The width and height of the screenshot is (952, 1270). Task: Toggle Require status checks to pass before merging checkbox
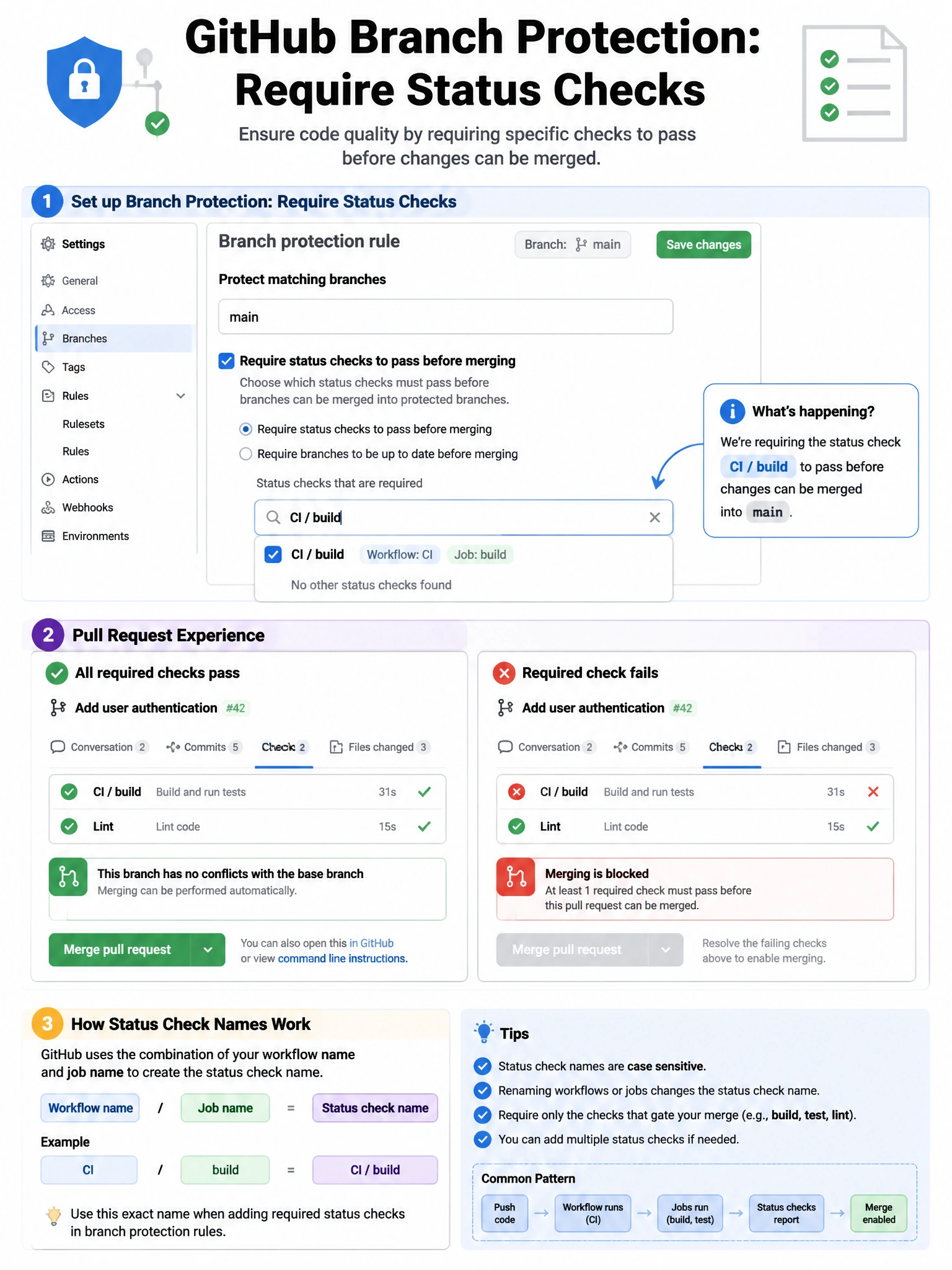(226, 361)
